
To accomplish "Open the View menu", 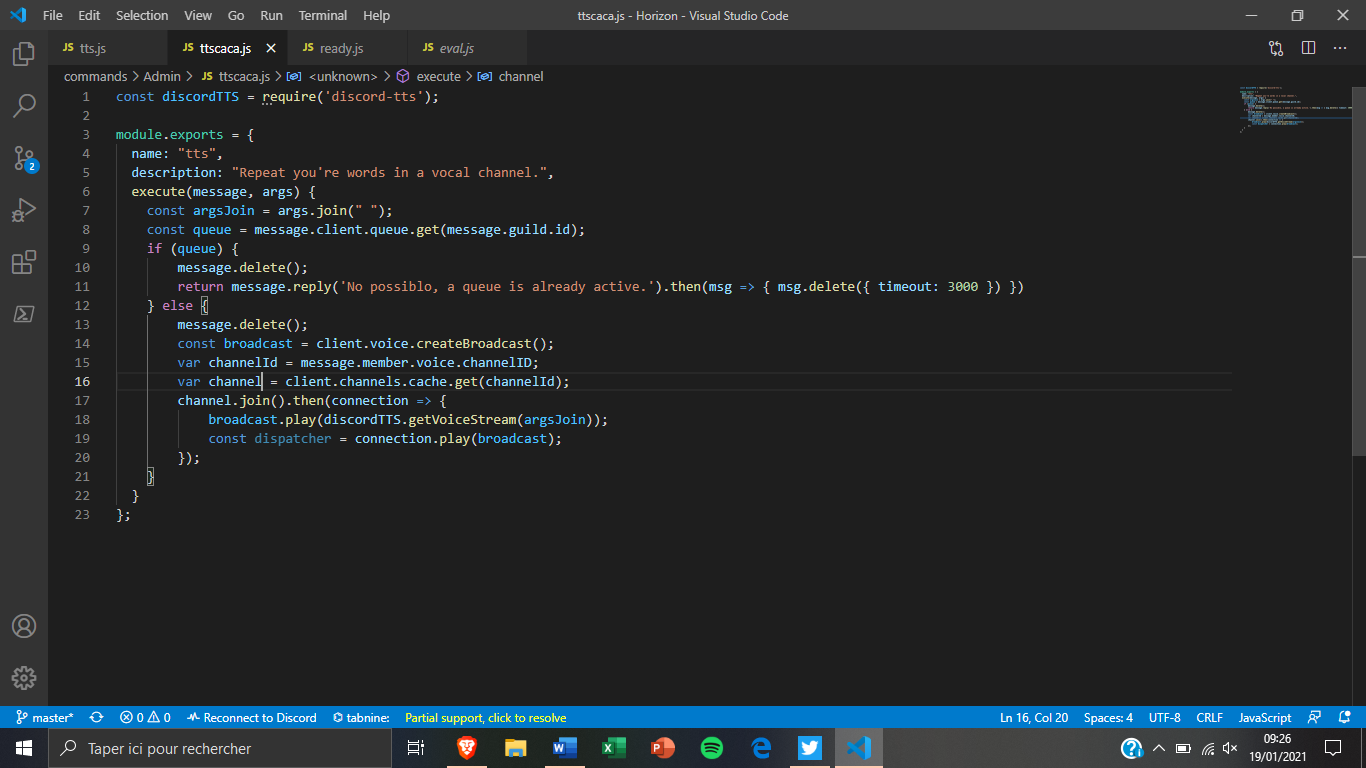I will pos(198,16).
